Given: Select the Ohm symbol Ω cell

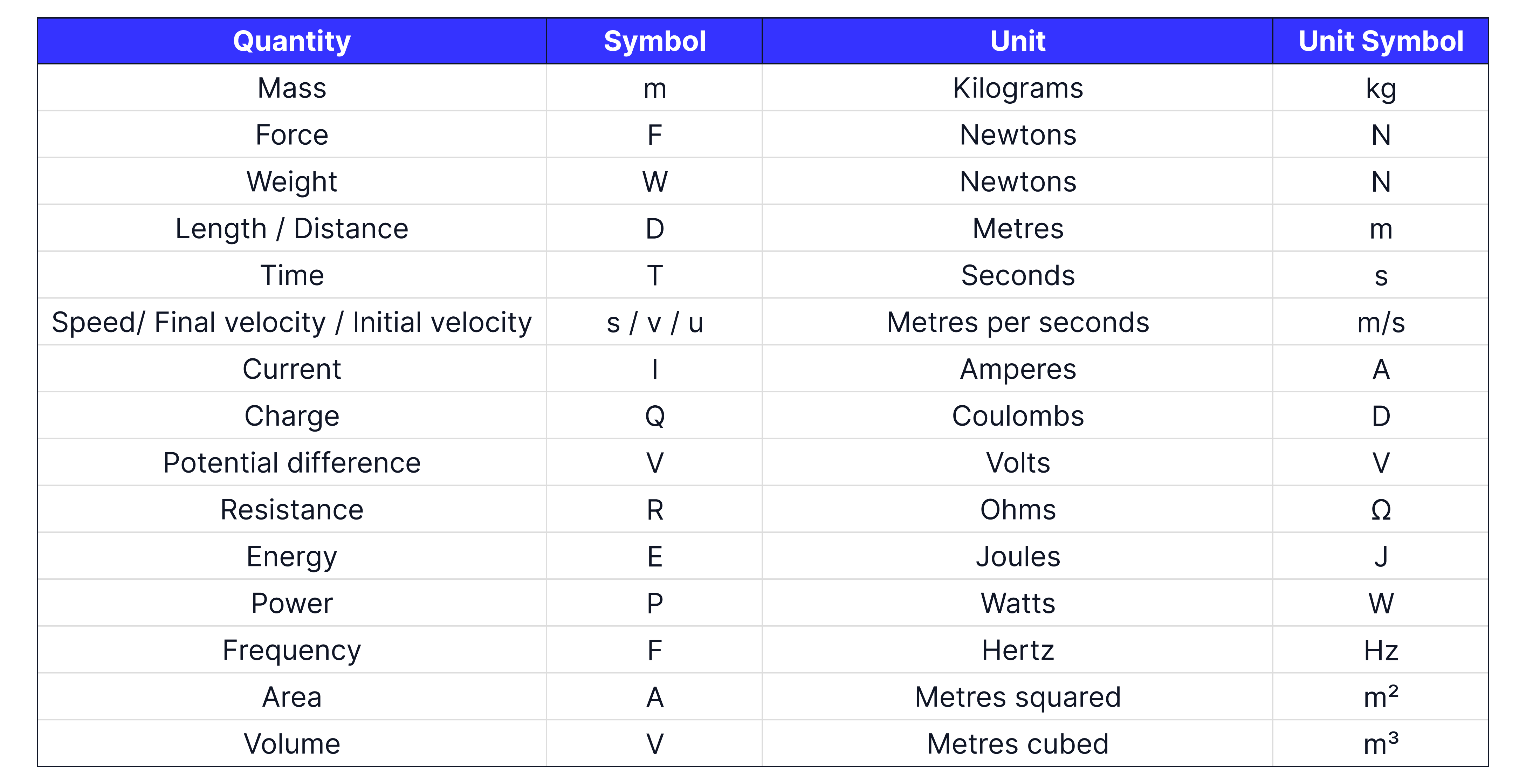Looking at the screenshot, I should tap(1380, 510).
